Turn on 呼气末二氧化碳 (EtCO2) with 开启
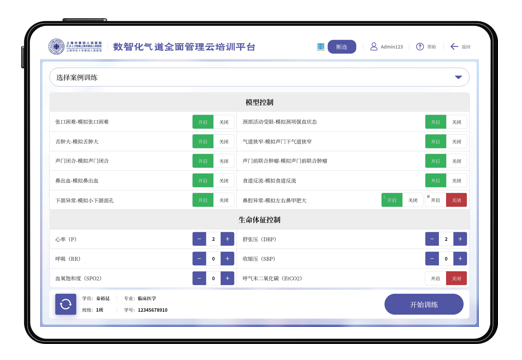 click(435, 278)
